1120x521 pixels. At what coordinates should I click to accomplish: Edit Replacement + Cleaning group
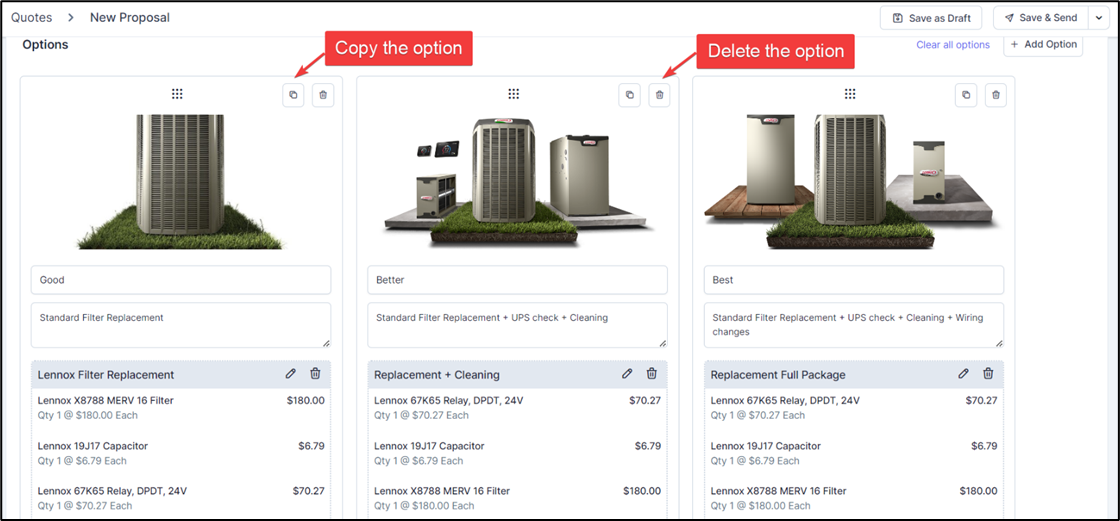[627, 374]
